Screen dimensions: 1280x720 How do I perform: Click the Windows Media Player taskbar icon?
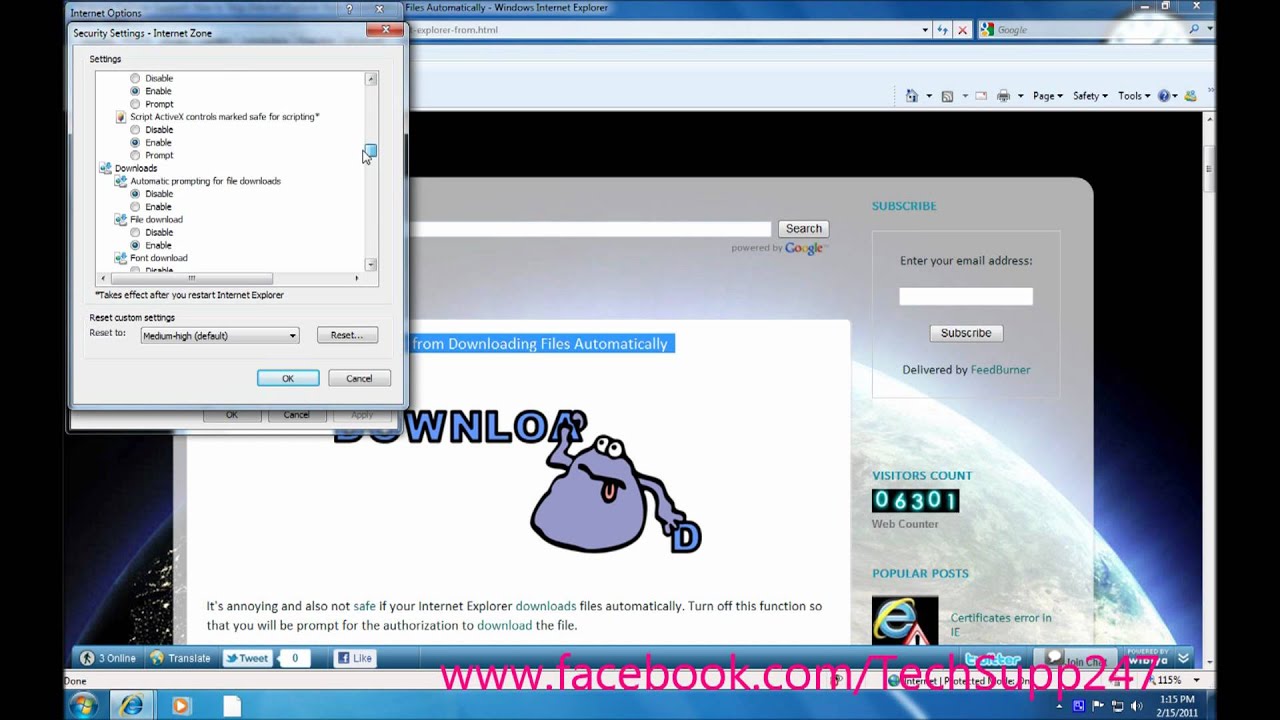click(181, 705)
